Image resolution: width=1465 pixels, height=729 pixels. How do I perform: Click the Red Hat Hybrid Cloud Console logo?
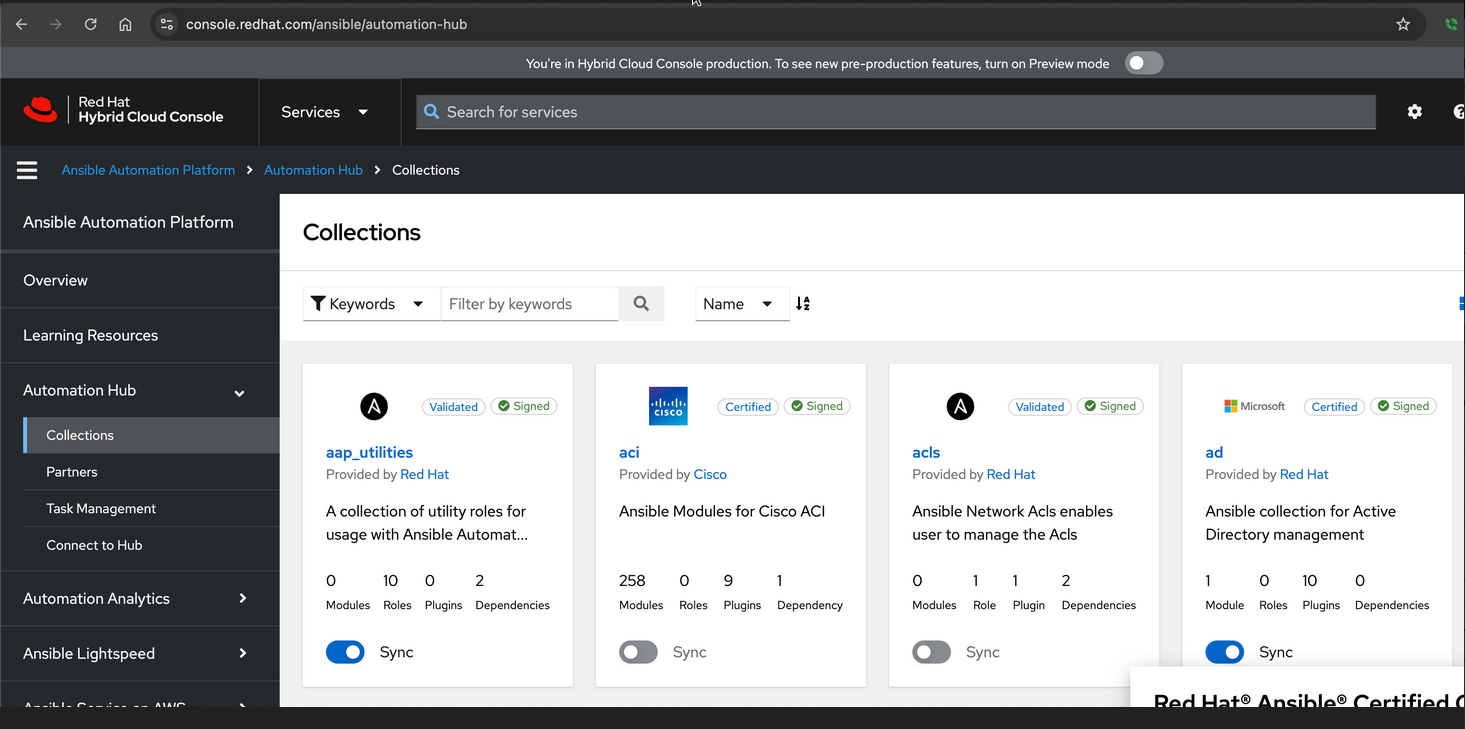124,110
